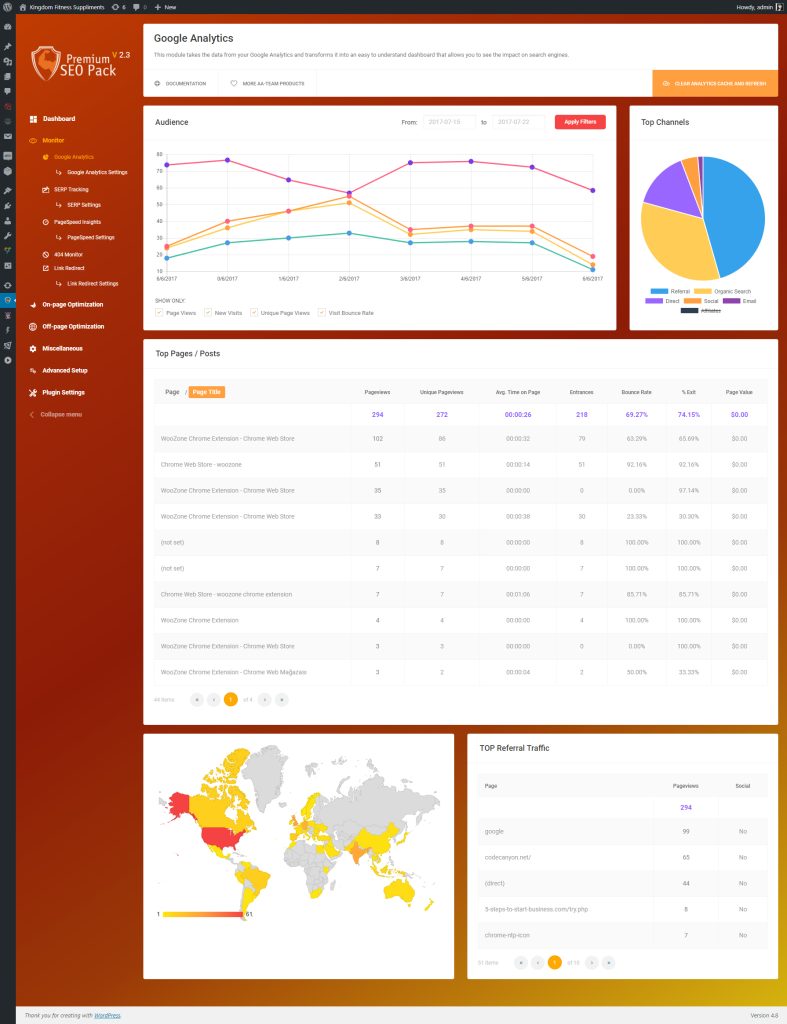Toggle the Page Views checkbox

[159, 312]
